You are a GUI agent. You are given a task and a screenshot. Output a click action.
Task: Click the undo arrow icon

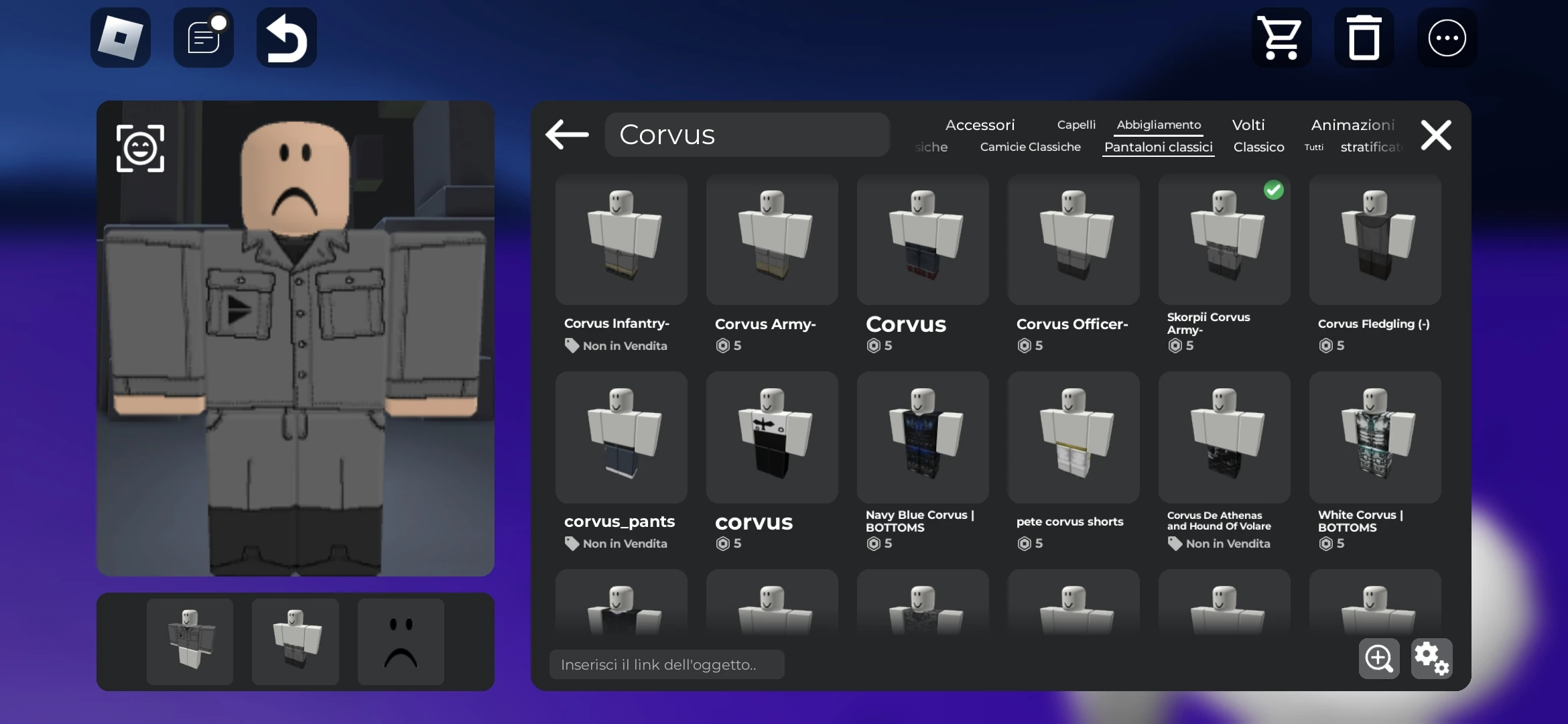pyautogui.click(x=287, y=38)
